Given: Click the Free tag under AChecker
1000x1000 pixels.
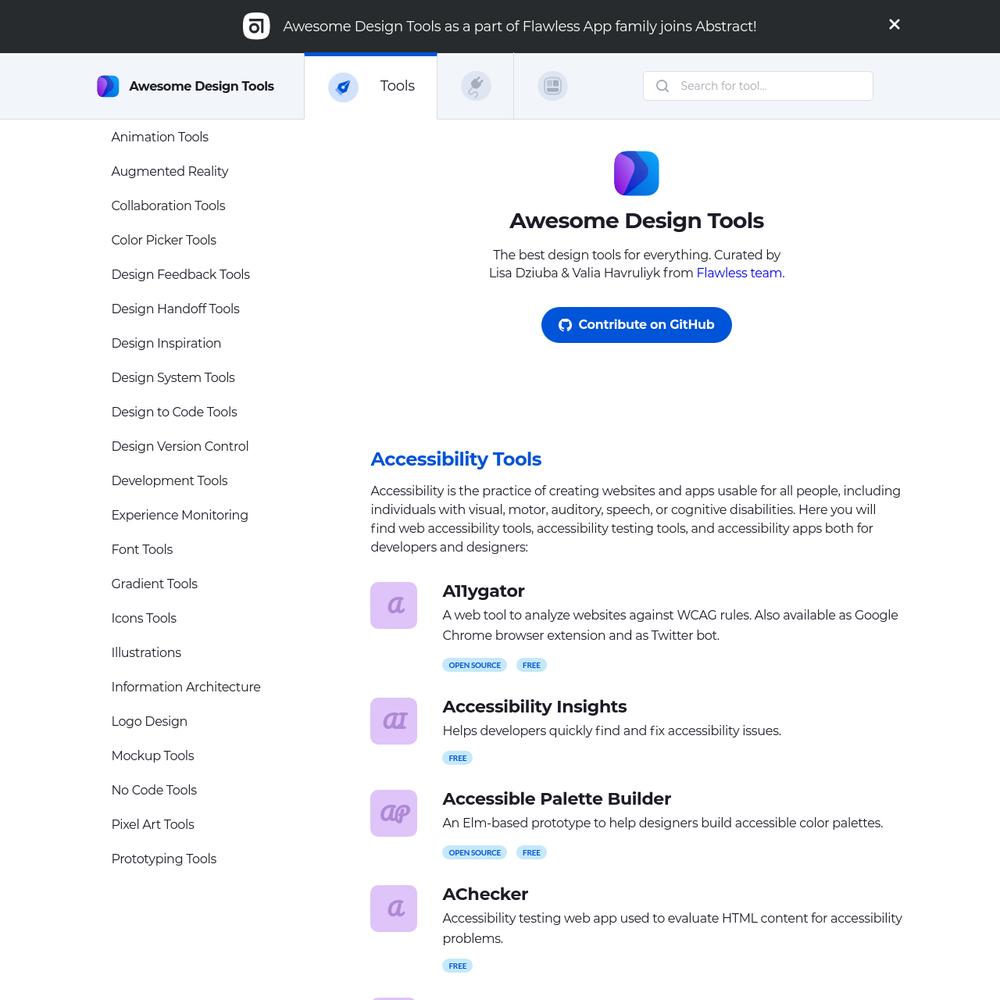Looking at the screenshot, I should 457,966.
